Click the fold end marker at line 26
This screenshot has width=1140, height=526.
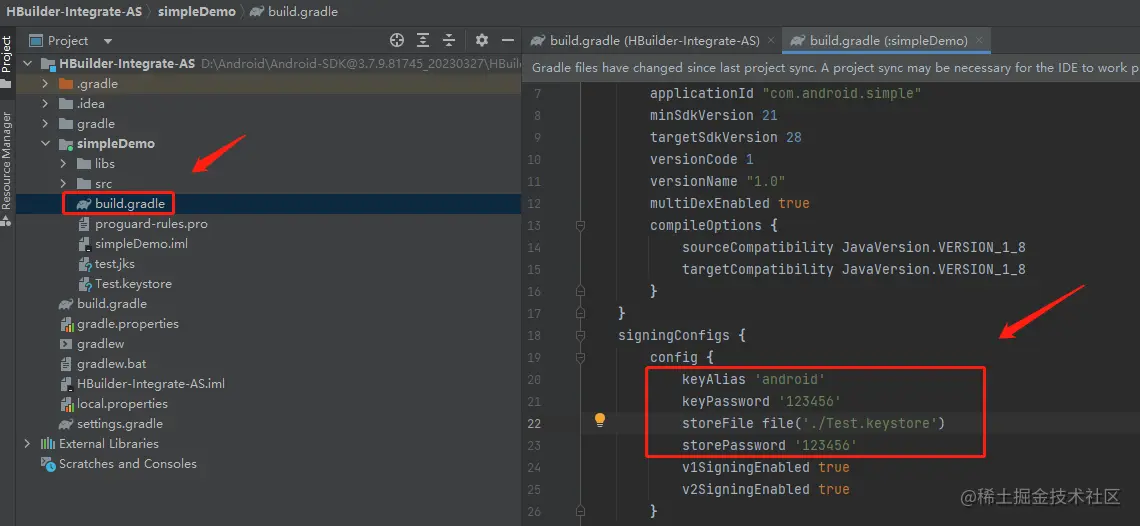[x=580, y=511]
